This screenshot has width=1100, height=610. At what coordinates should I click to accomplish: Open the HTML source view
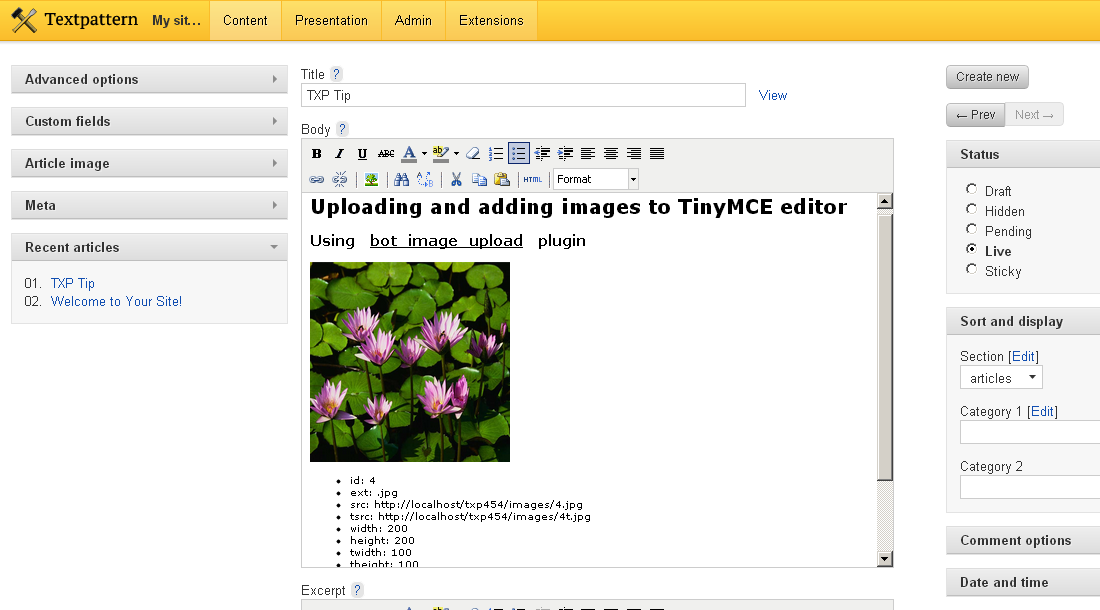click(532, 179)
